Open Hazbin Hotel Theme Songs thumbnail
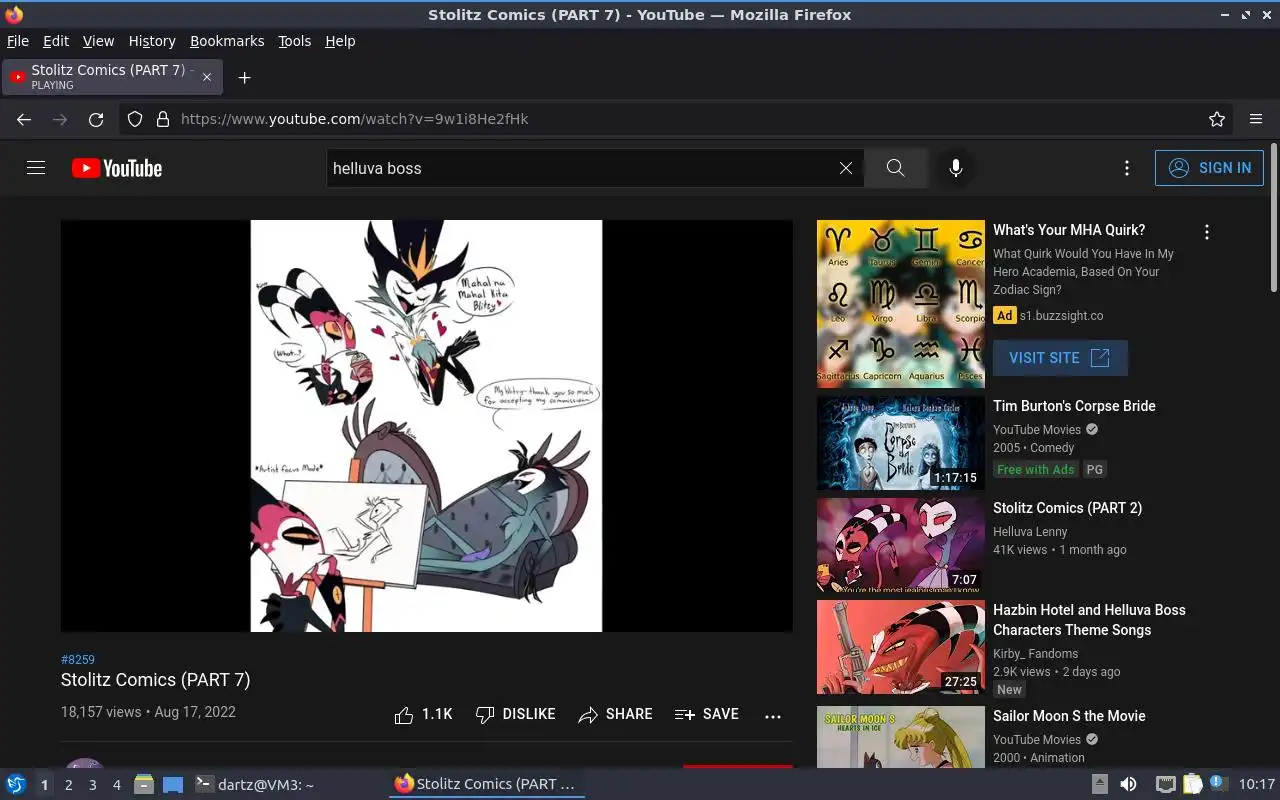 (x=901, y=647)
